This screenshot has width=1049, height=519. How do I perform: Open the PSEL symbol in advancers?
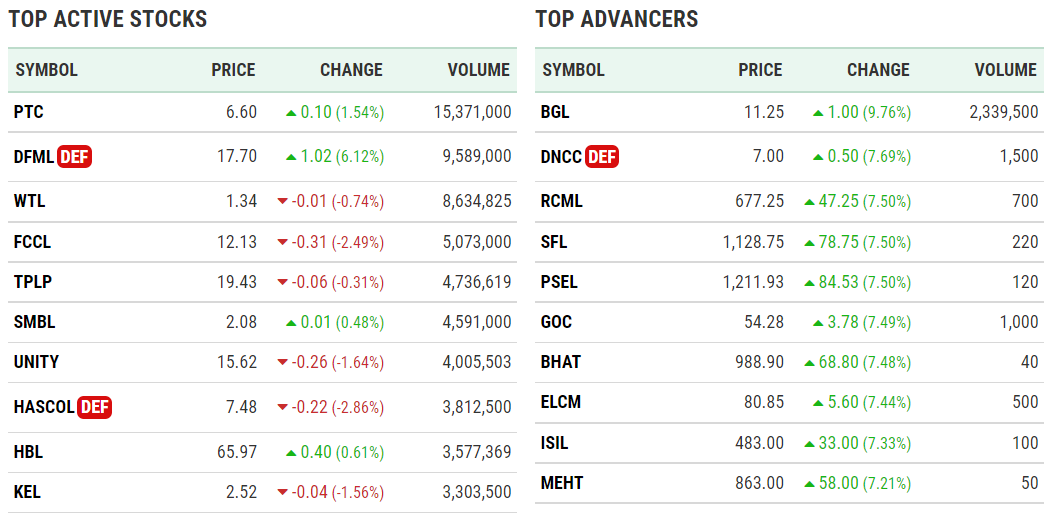click(560, 282)
